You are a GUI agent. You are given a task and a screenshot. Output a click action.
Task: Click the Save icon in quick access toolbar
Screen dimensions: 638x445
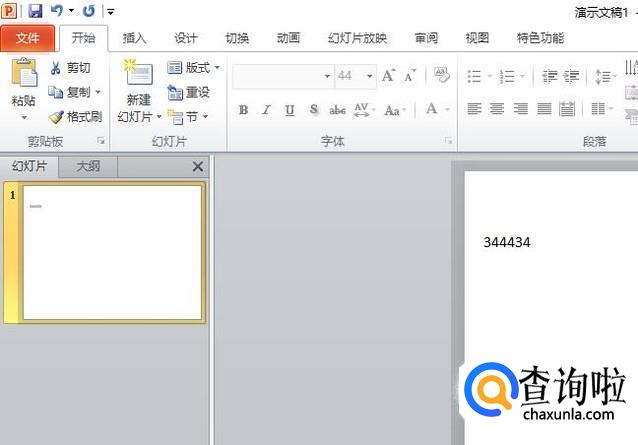pos(35,11)
